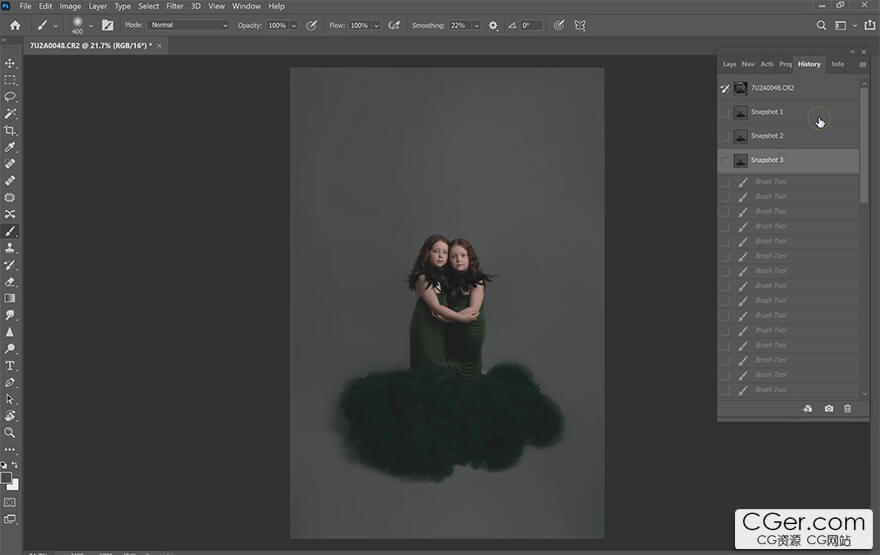The height and width of the screenshot is (555, 880).
Task: Select the Brush tool in toolbar
Action: click(x=10, y=231)
